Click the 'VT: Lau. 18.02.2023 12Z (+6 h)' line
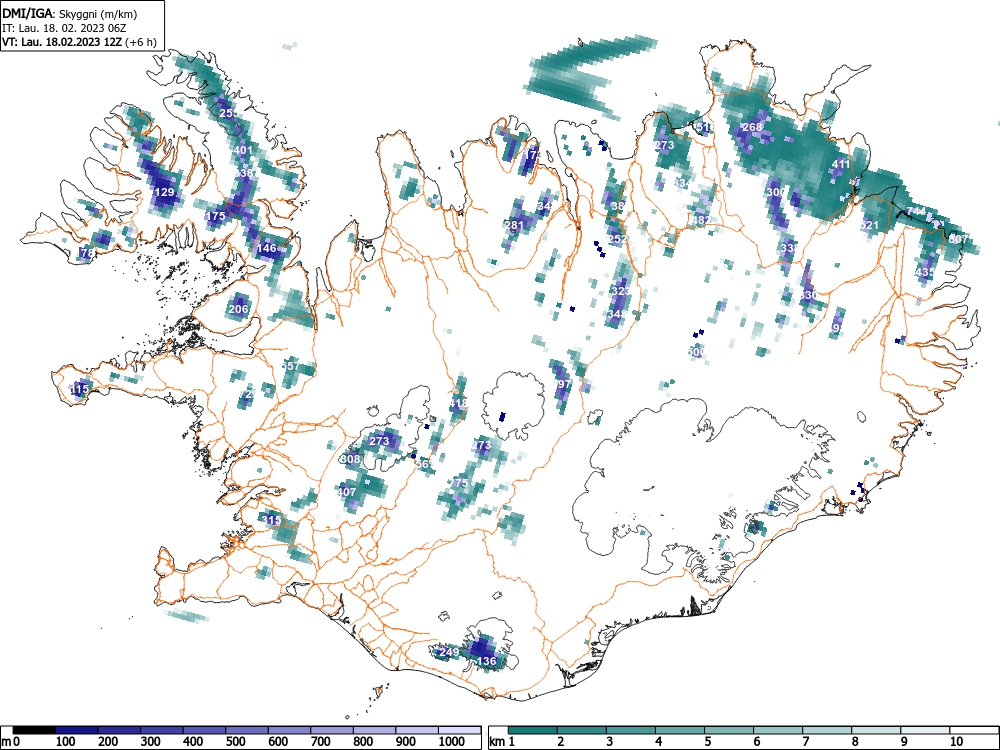The width and height of the screenshot is (1000, 750). [x=79, y=42]
